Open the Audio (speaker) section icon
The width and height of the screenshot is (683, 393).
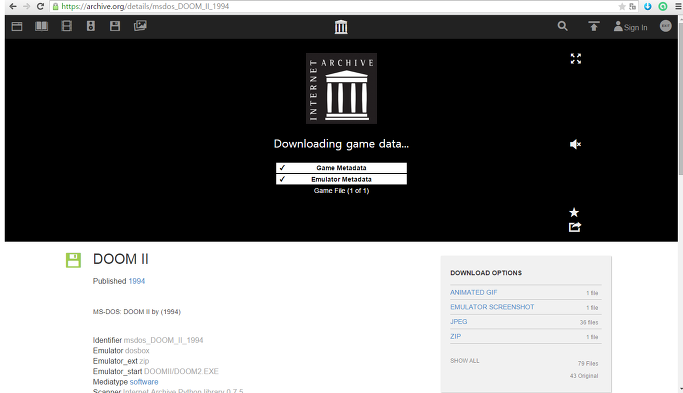91,26
